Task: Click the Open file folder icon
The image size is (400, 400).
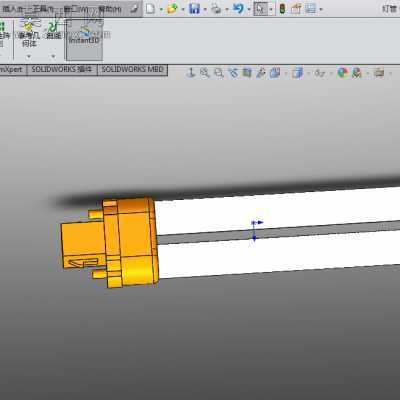Action: pos(172,8)
